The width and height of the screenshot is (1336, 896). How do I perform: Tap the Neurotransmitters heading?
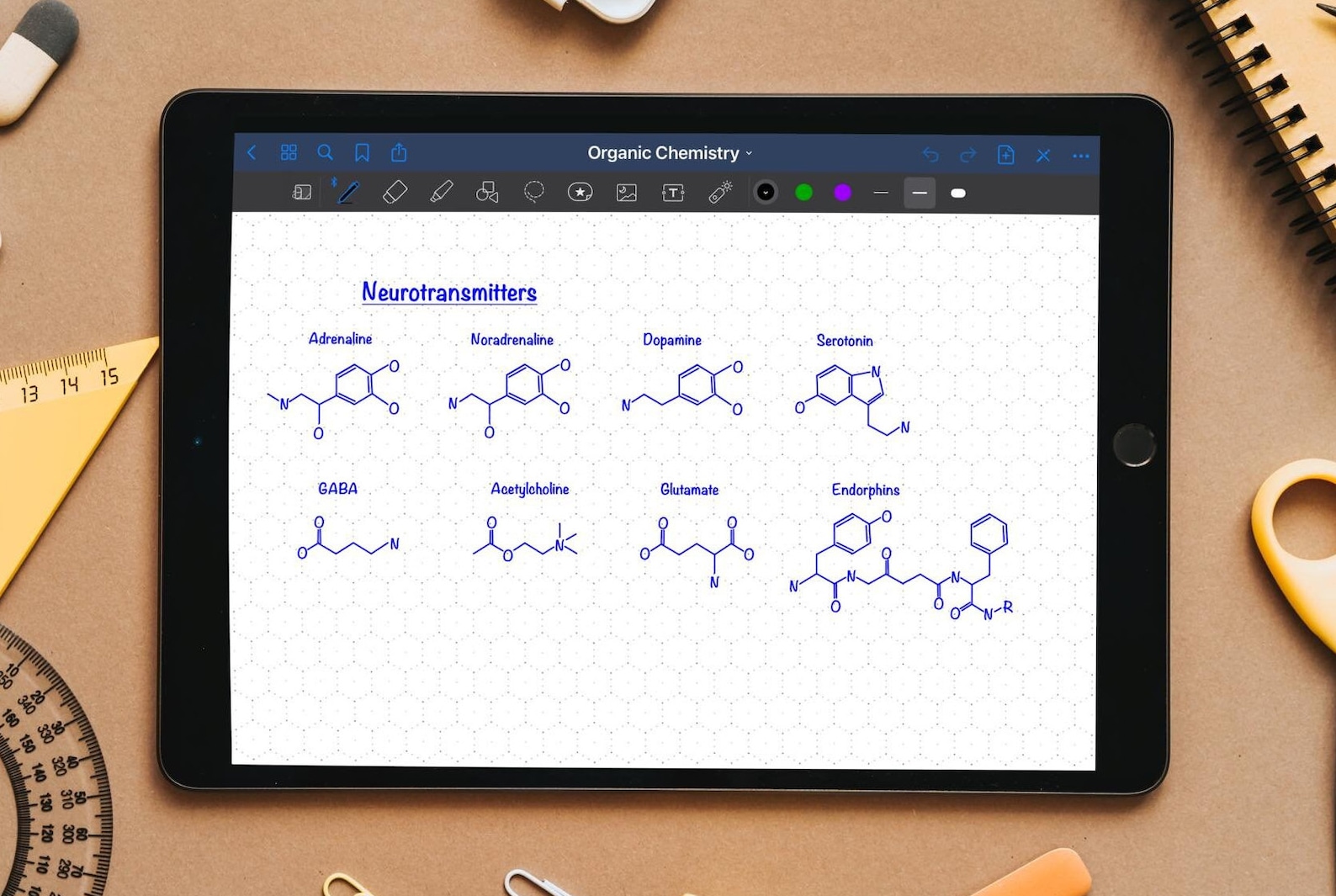pyautogui.click(x=449, y=292)
